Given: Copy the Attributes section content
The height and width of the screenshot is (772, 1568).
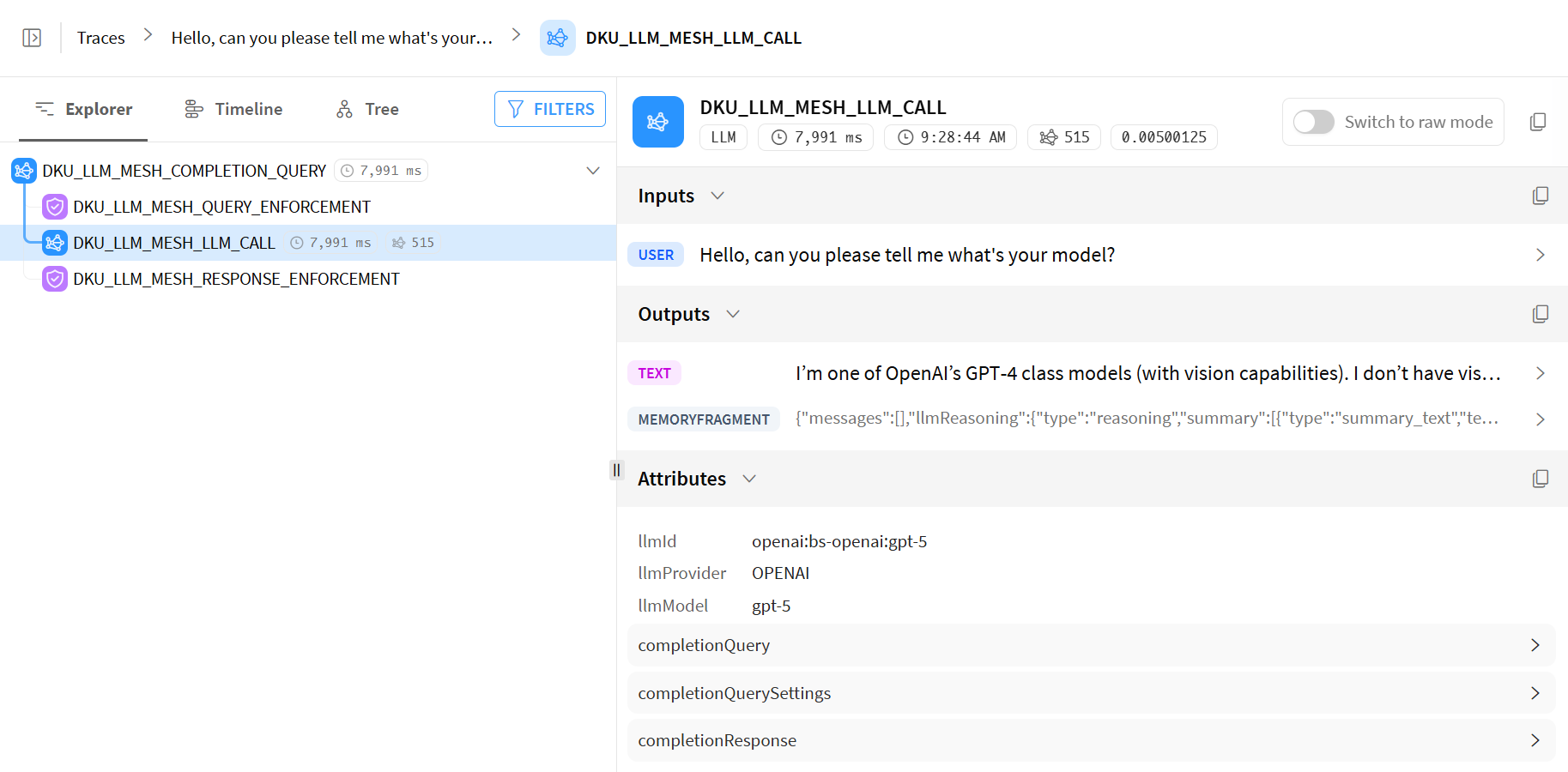Looking at the screenshot, I should pyautogui.click(x=1540, y=479).
